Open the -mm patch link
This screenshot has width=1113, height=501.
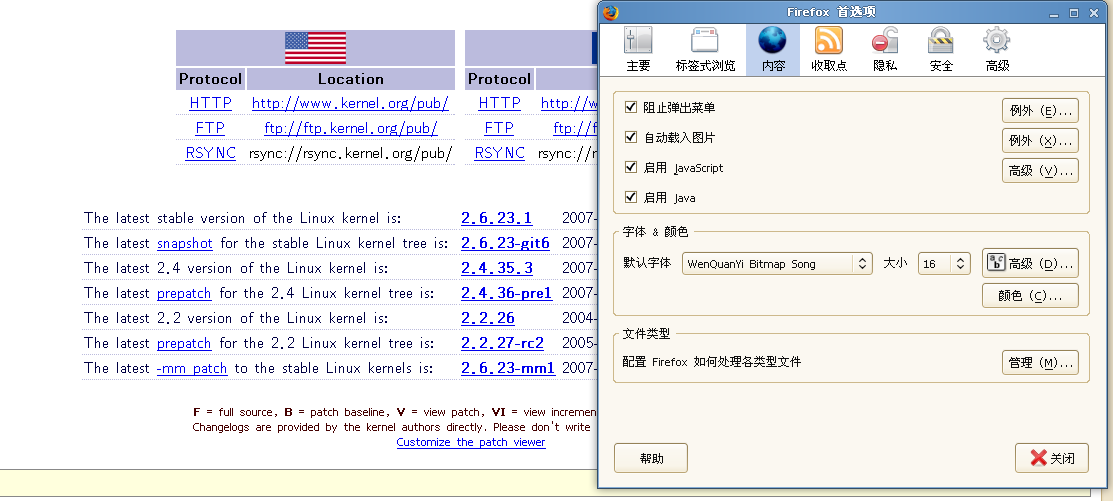coord(192,368)
